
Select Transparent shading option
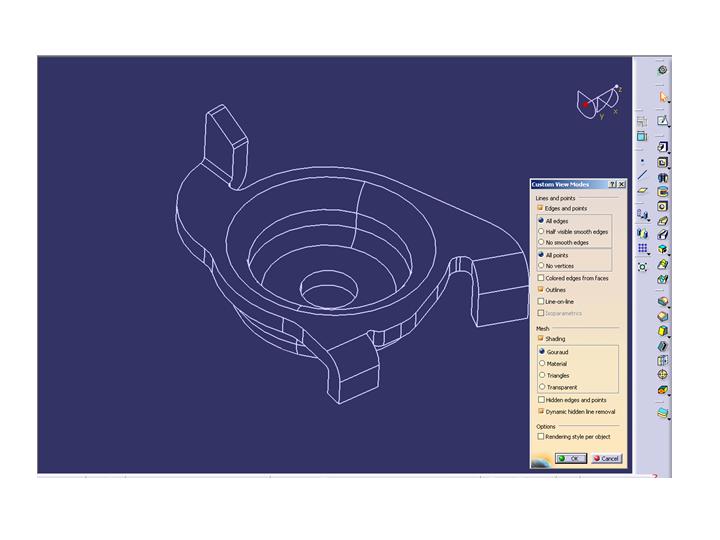coord(542,387)
